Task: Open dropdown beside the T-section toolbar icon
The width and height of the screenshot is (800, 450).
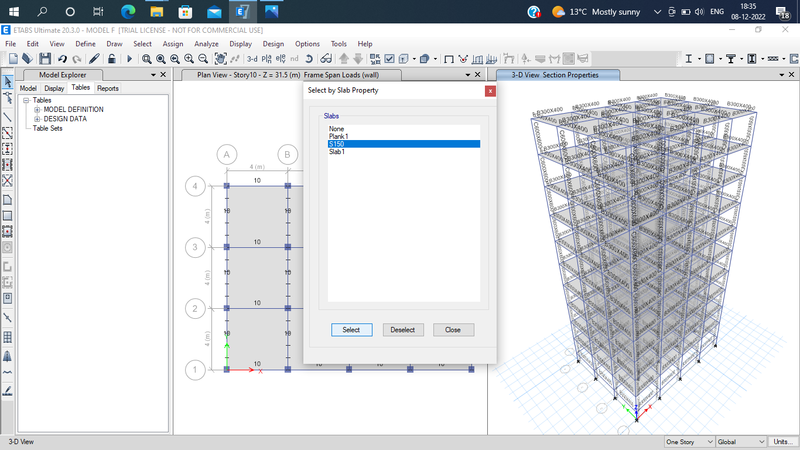Action: coord(741,59)
